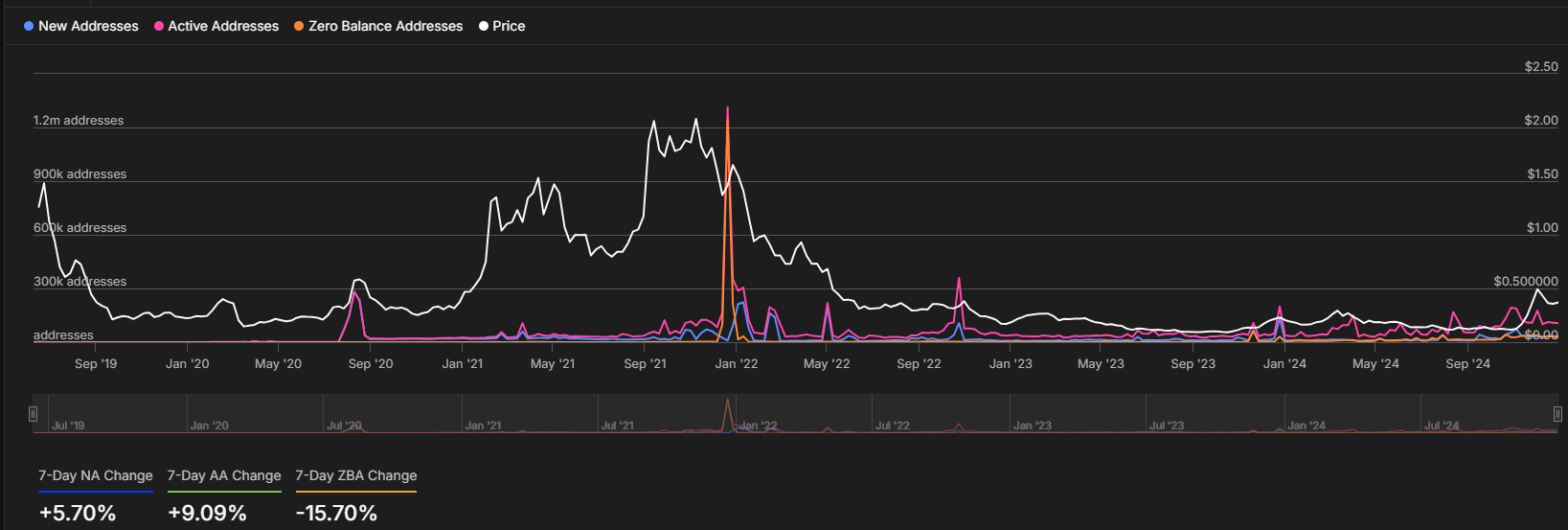The image size is (1568, 530).
Task: Click the -15.70% value
Action: tap(336, 513)
